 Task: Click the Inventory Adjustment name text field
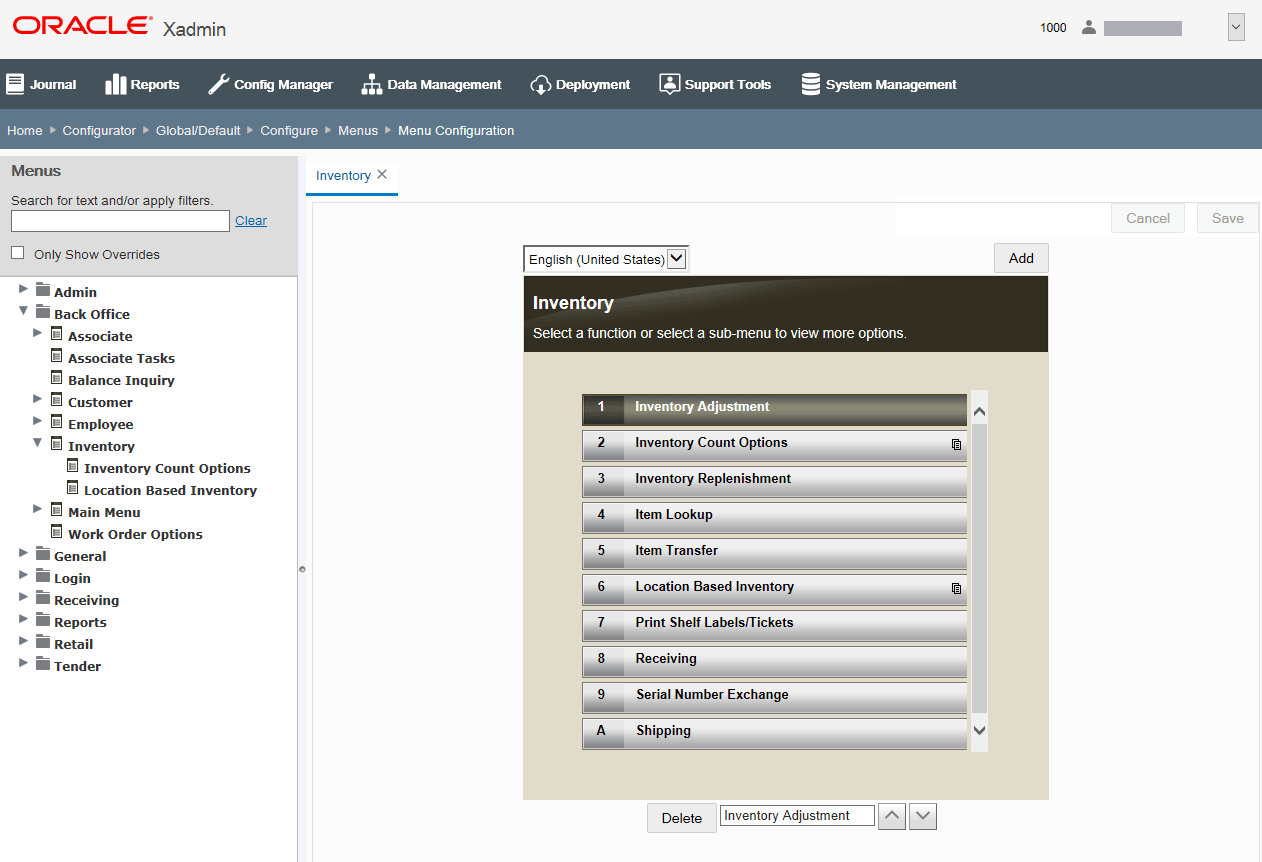click(x=797, y=816)
